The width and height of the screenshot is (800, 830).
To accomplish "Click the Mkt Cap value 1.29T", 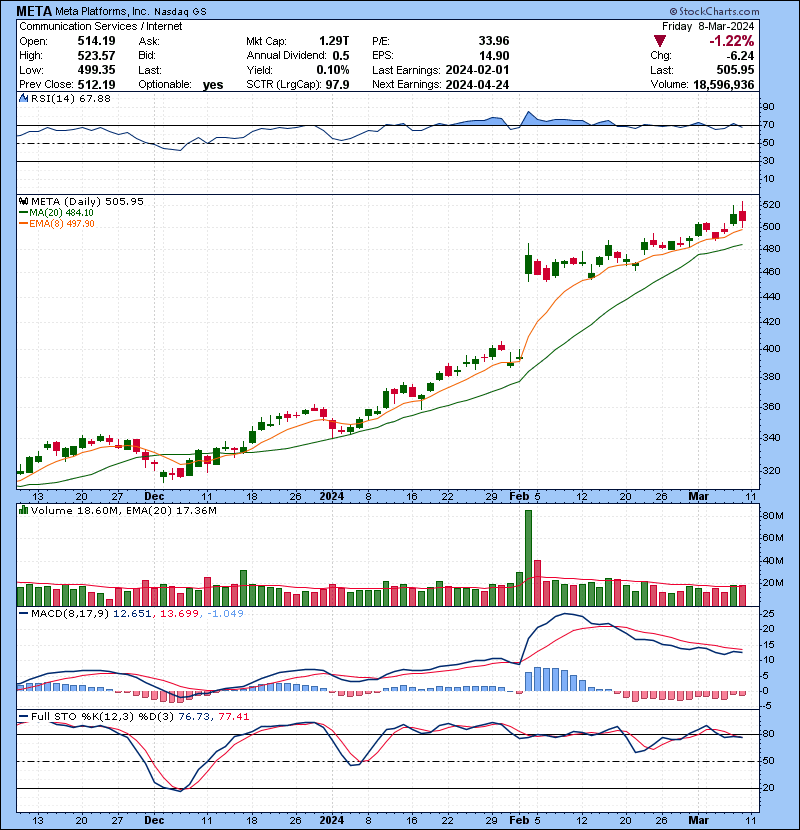I will pos(334,41).
